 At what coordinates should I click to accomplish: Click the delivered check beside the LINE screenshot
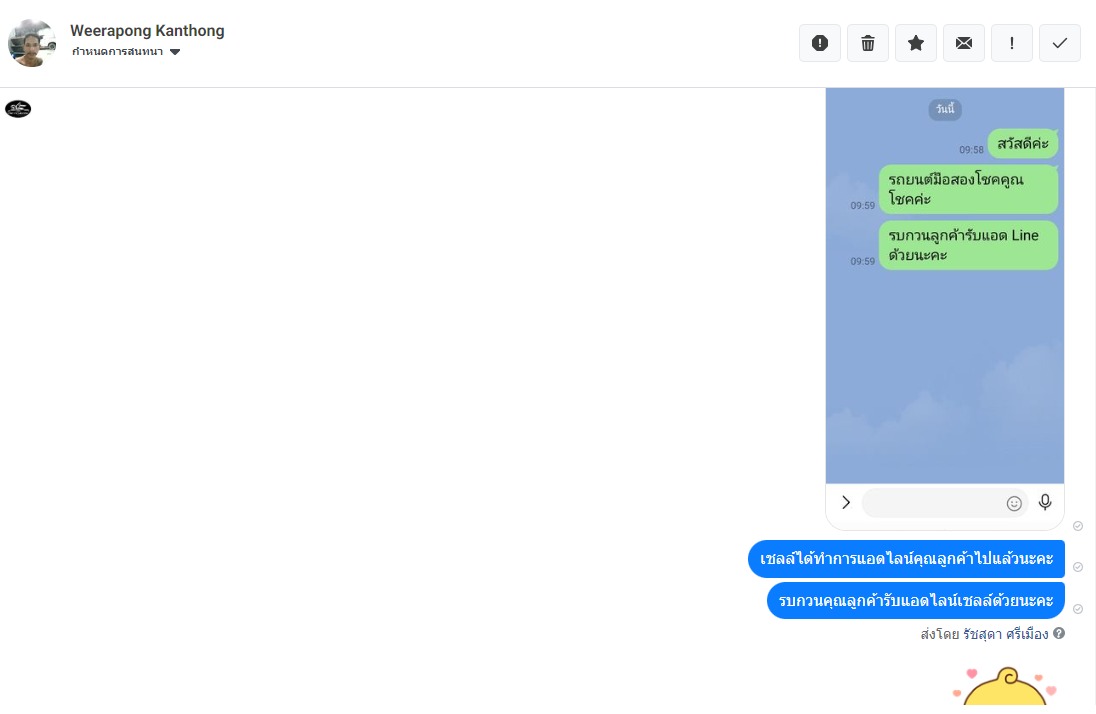click(x=1078, y=526)
